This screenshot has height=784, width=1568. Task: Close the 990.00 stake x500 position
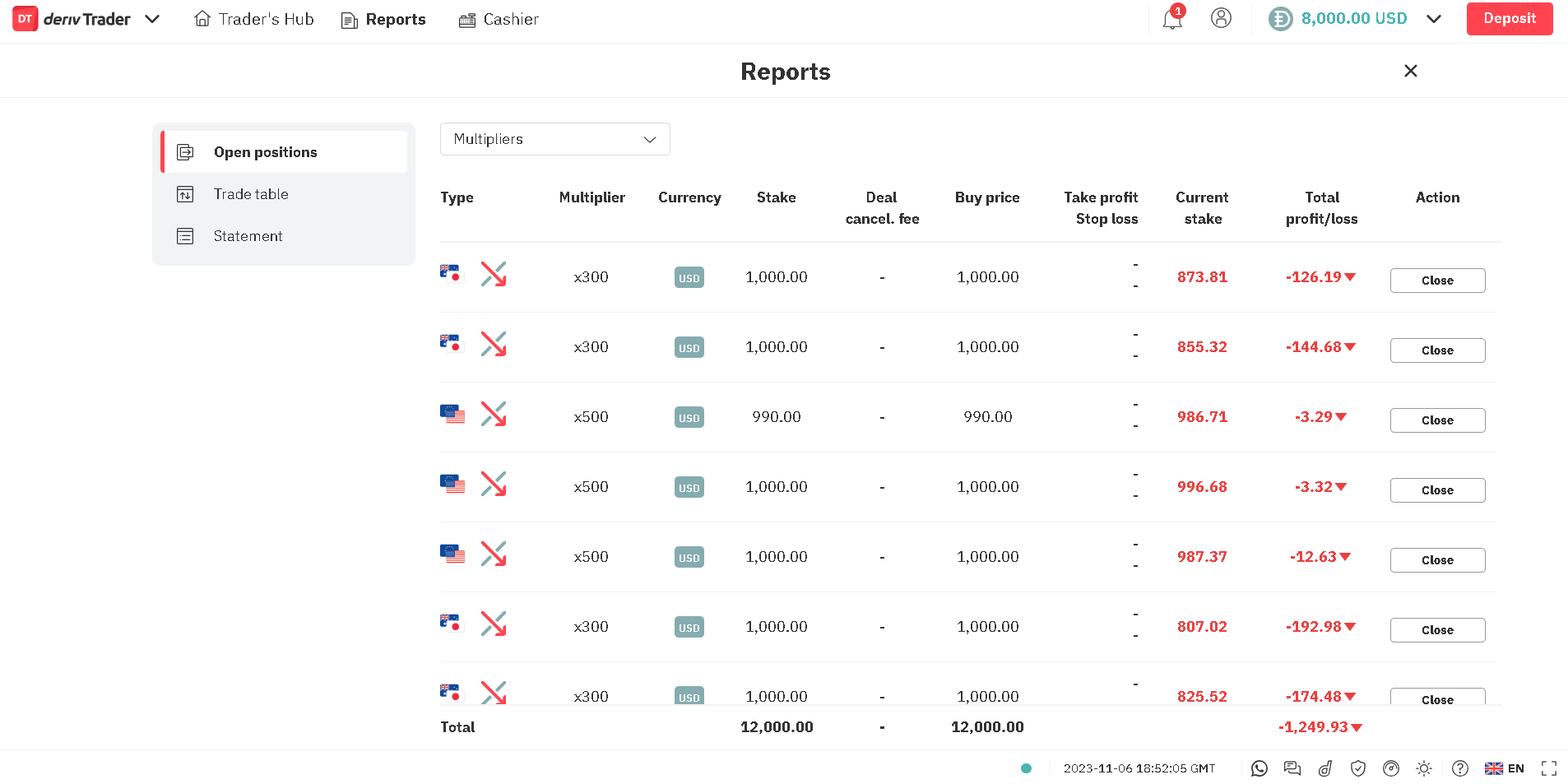[1437, 420]
